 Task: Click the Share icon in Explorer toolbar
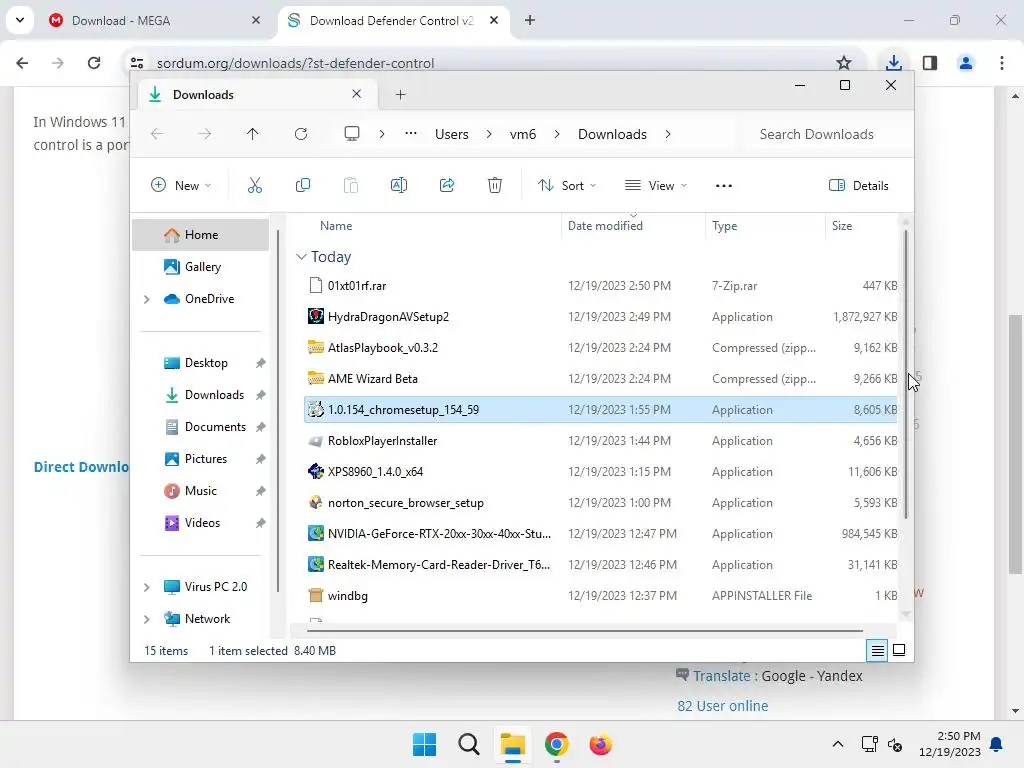click(x=447, y=185)
